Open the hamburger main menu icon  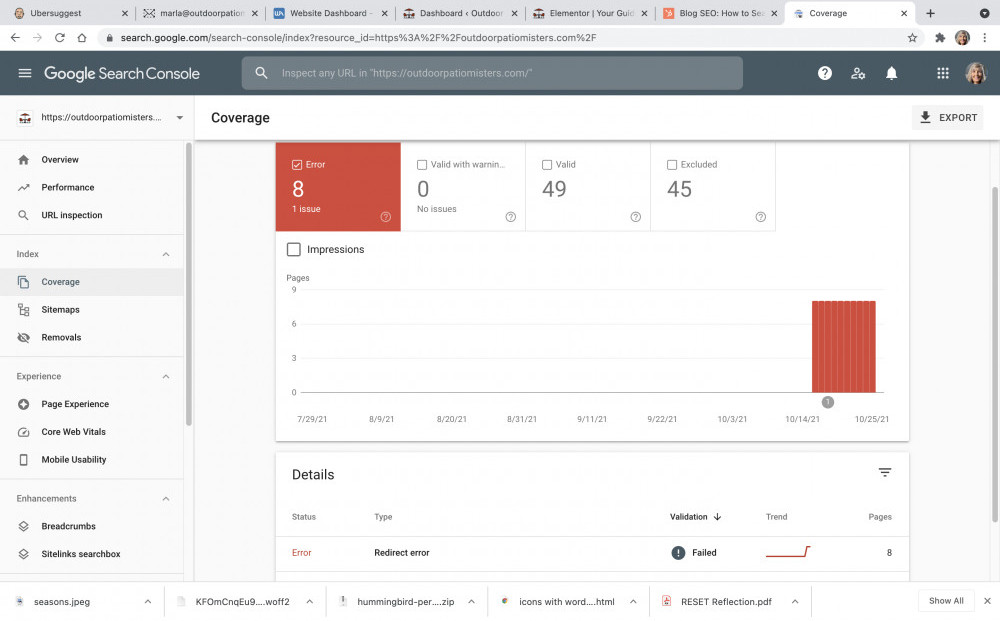point(25,73)
